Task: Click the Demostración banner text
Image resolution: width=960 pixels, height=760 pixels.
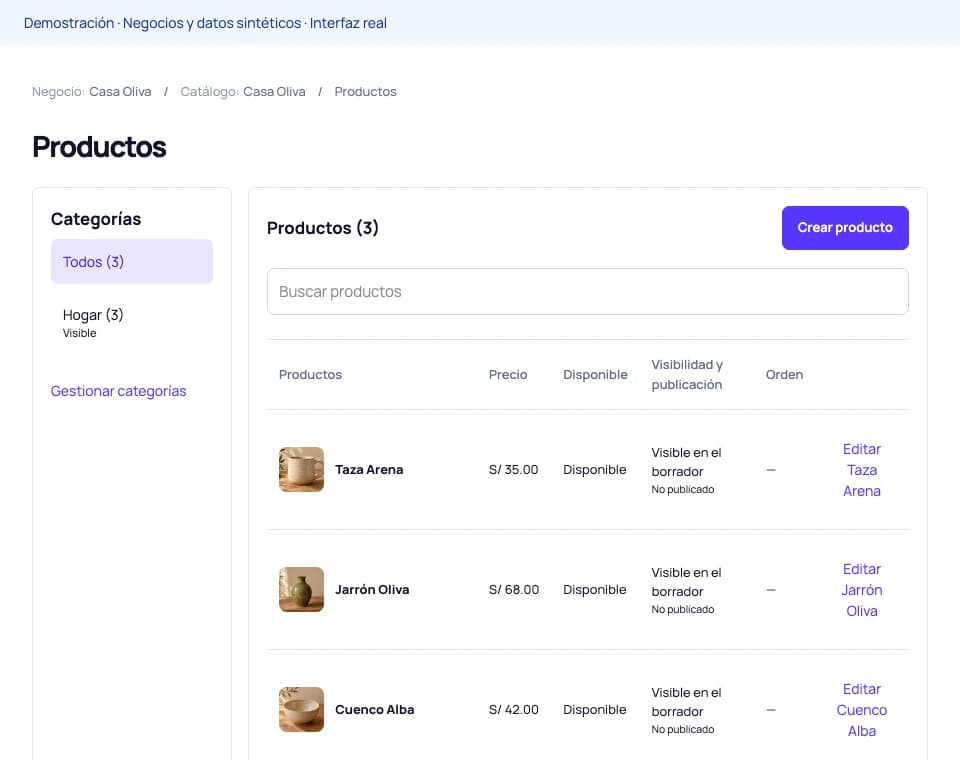Action: pyautogui.click(x=205, y=23)
